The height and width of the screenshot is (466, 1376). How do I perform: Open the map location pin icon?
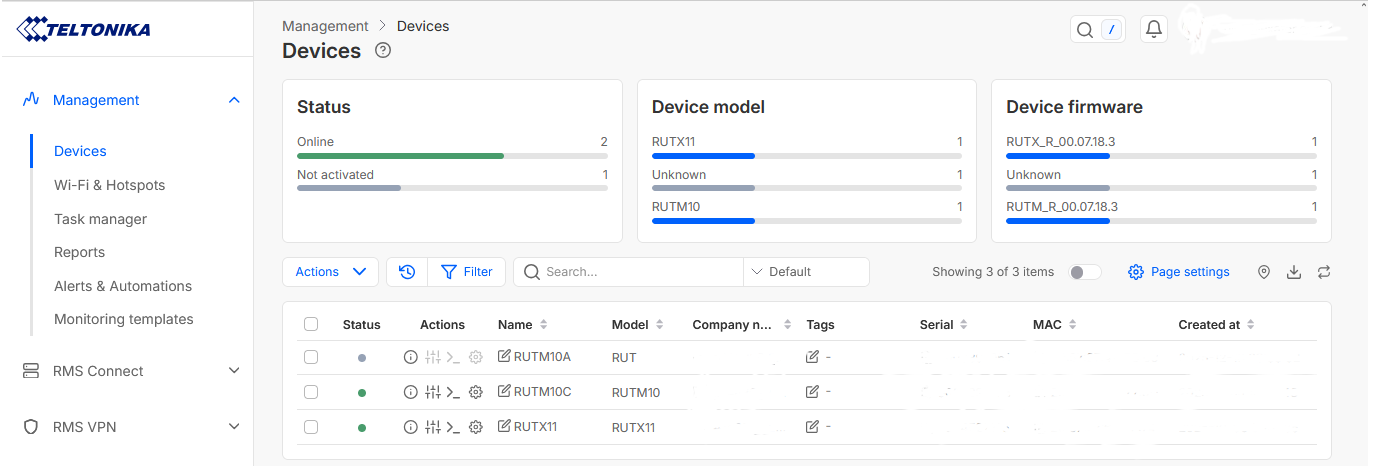(x=1264, y=272)
